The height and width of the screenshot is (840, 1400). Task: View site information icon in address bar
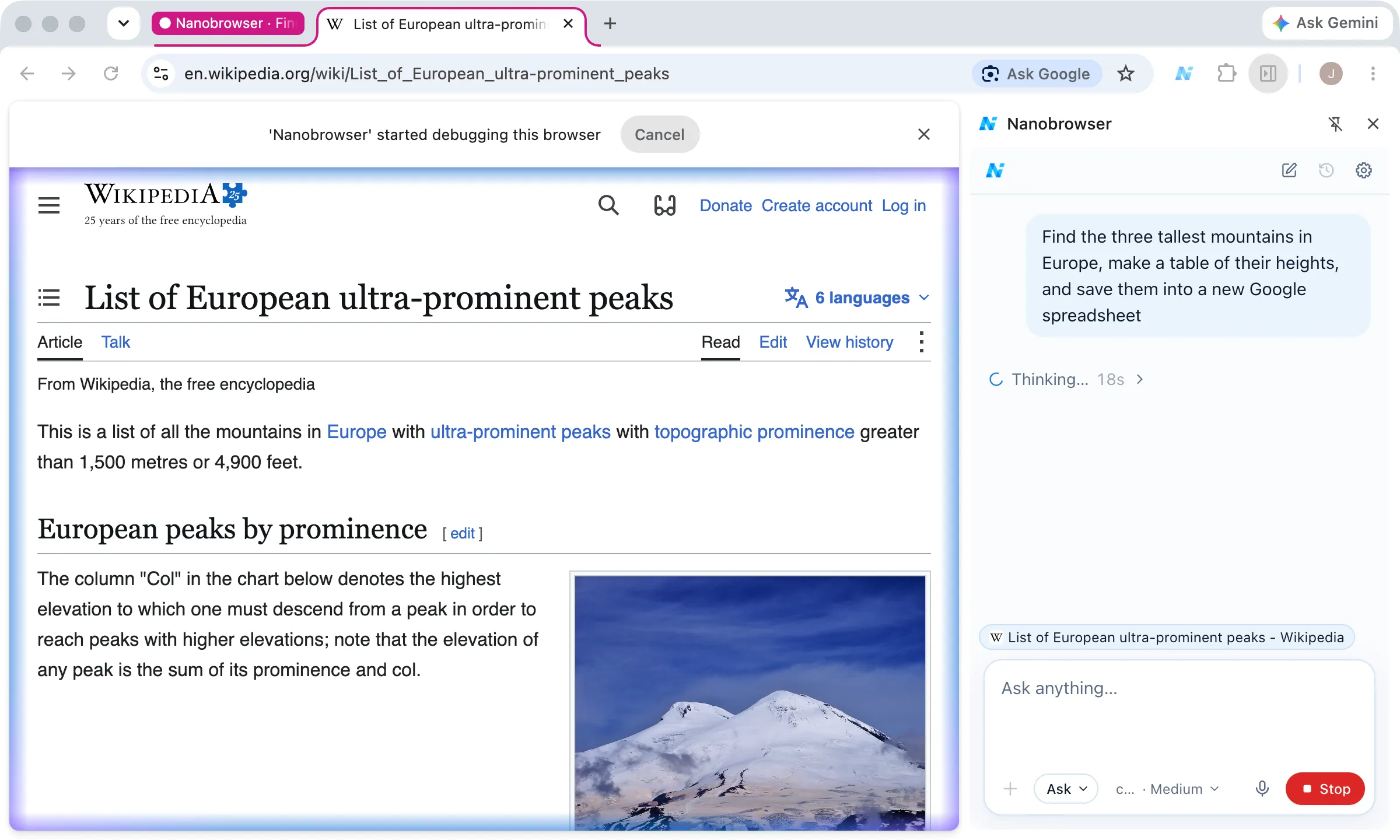pyautogui.click(x=161, y=73)
